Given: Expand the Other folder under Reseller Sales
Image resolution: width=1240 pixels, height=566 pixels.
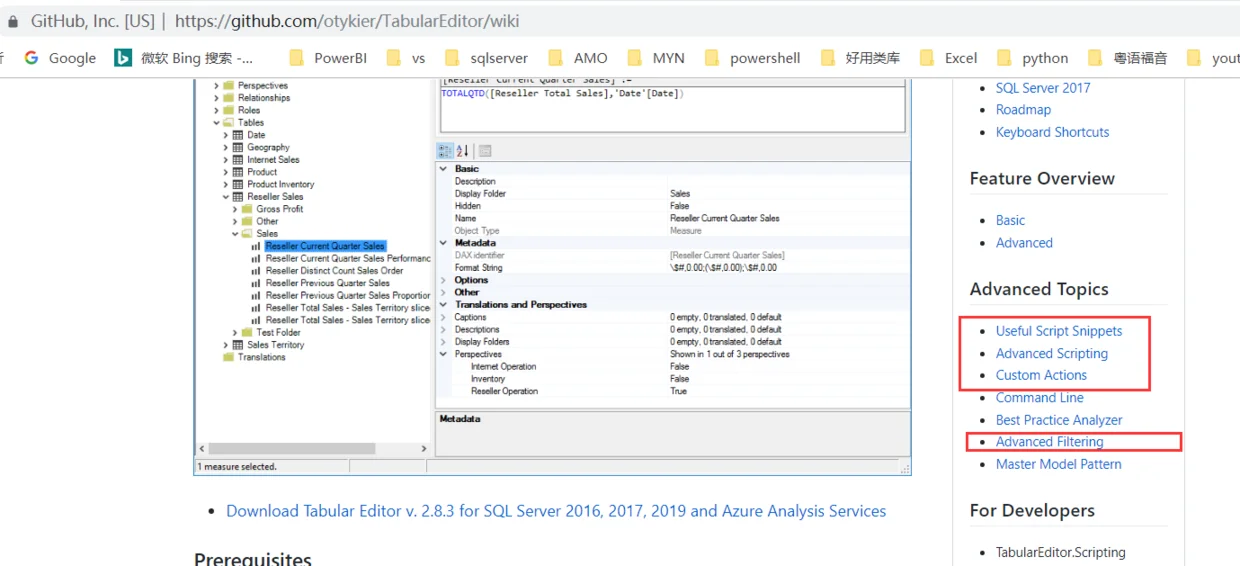Looking at the screenshot, I should (x=235, y=221).
